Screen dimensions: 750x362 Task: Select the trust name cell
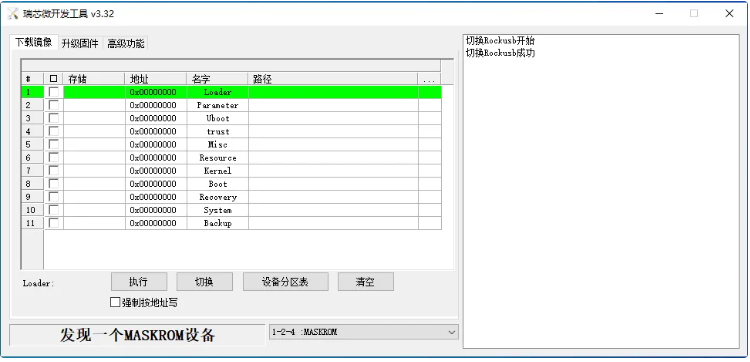[218, 132]
